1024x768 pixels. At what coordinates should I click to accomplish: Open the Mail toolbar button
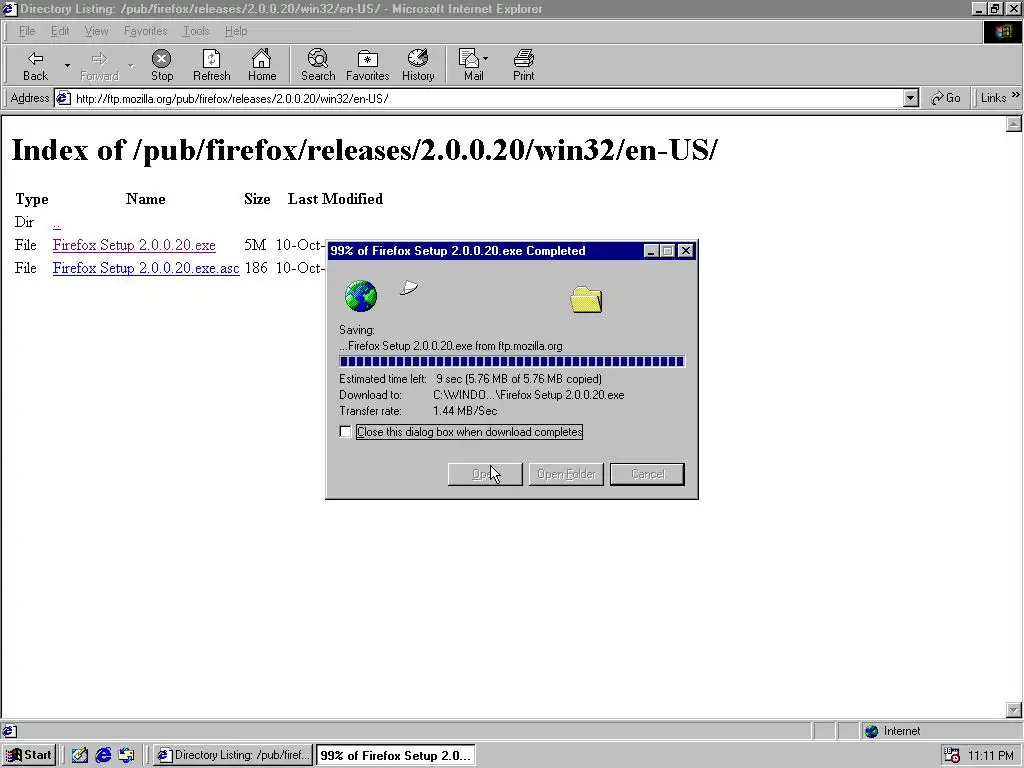pyautogui.click(x=473, y=65)
